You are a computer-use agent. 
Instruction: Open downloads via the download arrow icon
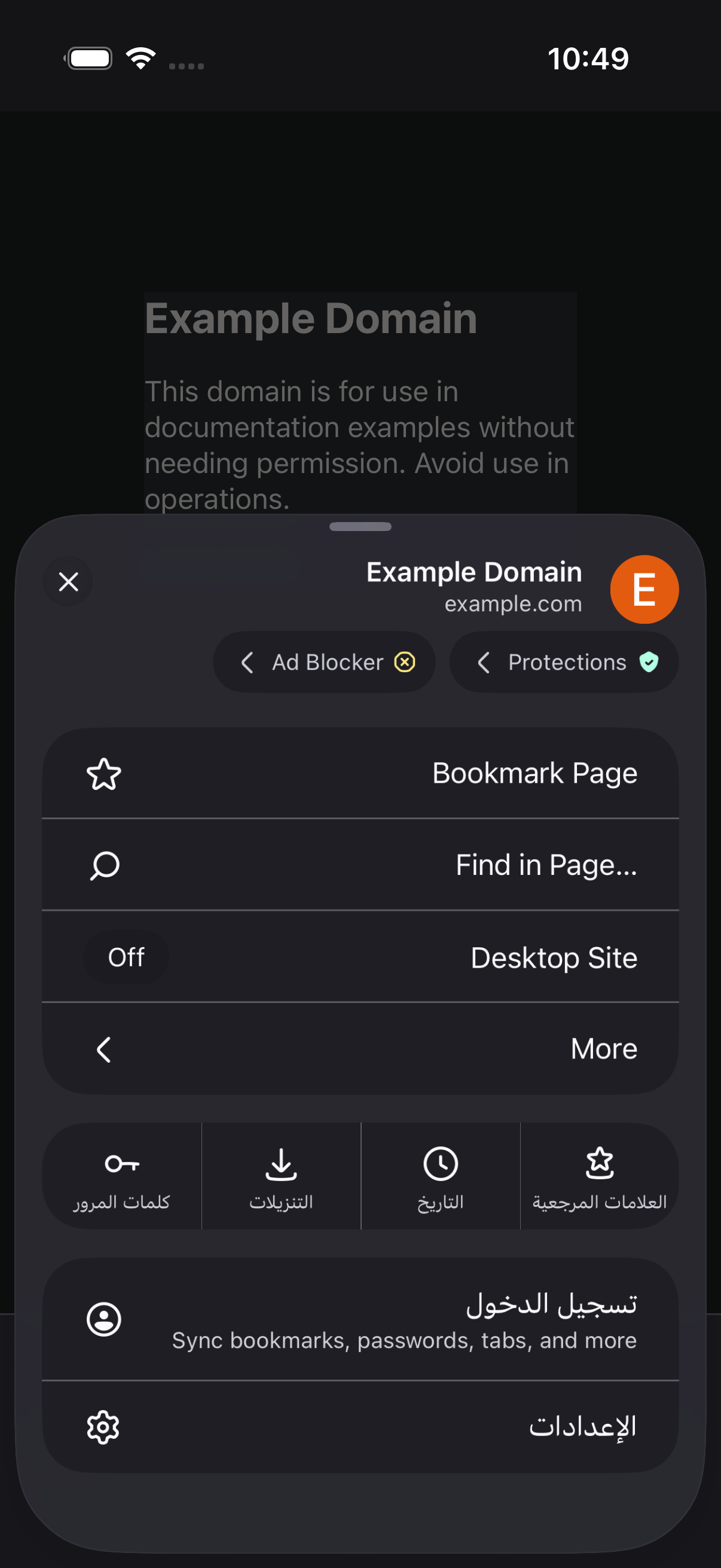[x=281, y=1163]
